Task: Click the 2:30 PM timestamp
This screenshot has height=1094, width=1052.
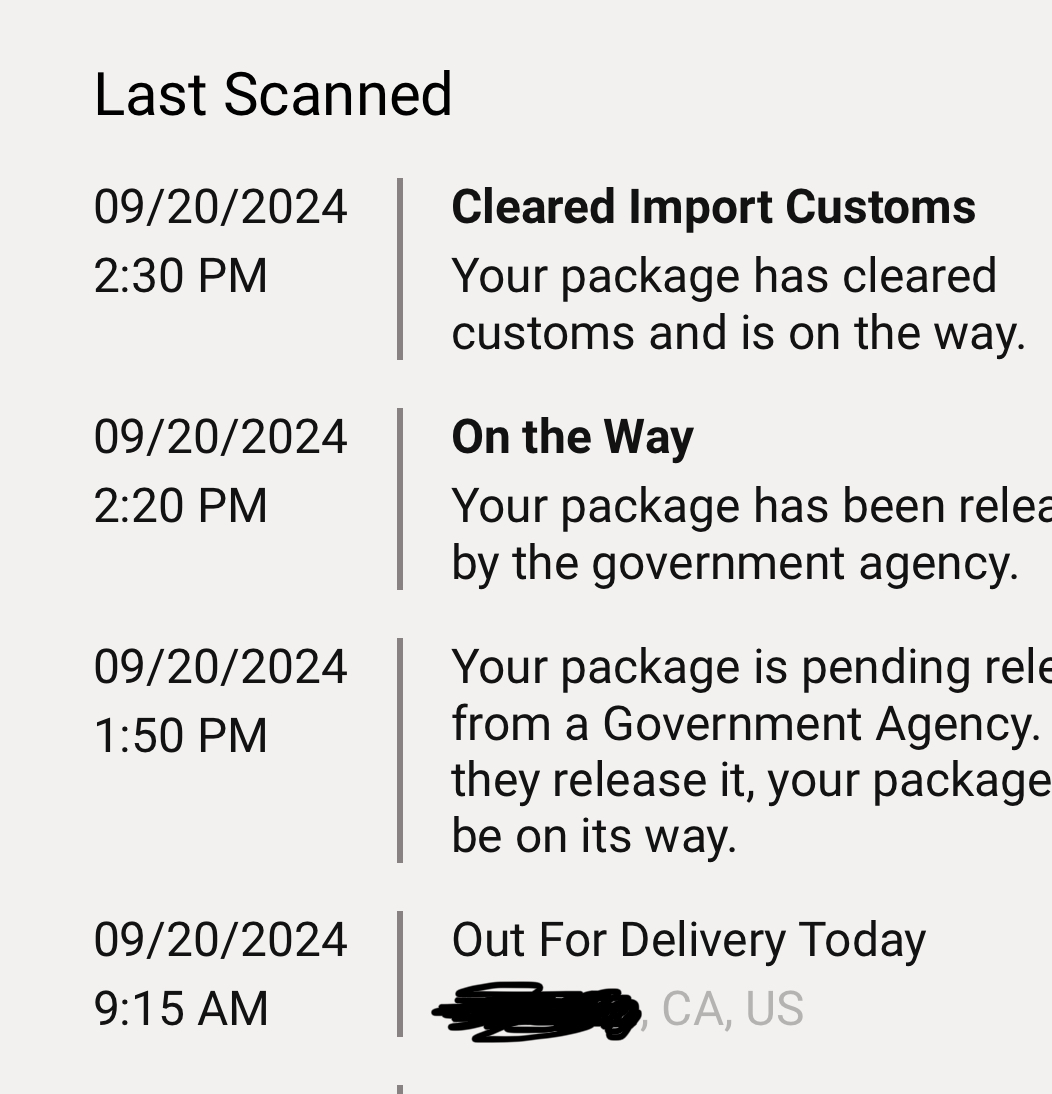Action: 181,276
